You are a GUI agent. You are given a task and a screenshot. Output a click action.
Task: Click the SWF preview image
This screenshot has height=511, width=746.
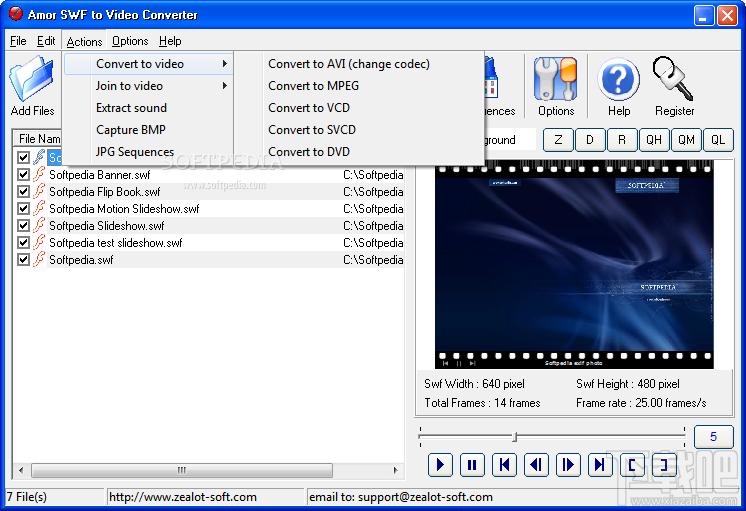(x=574, y=266)
